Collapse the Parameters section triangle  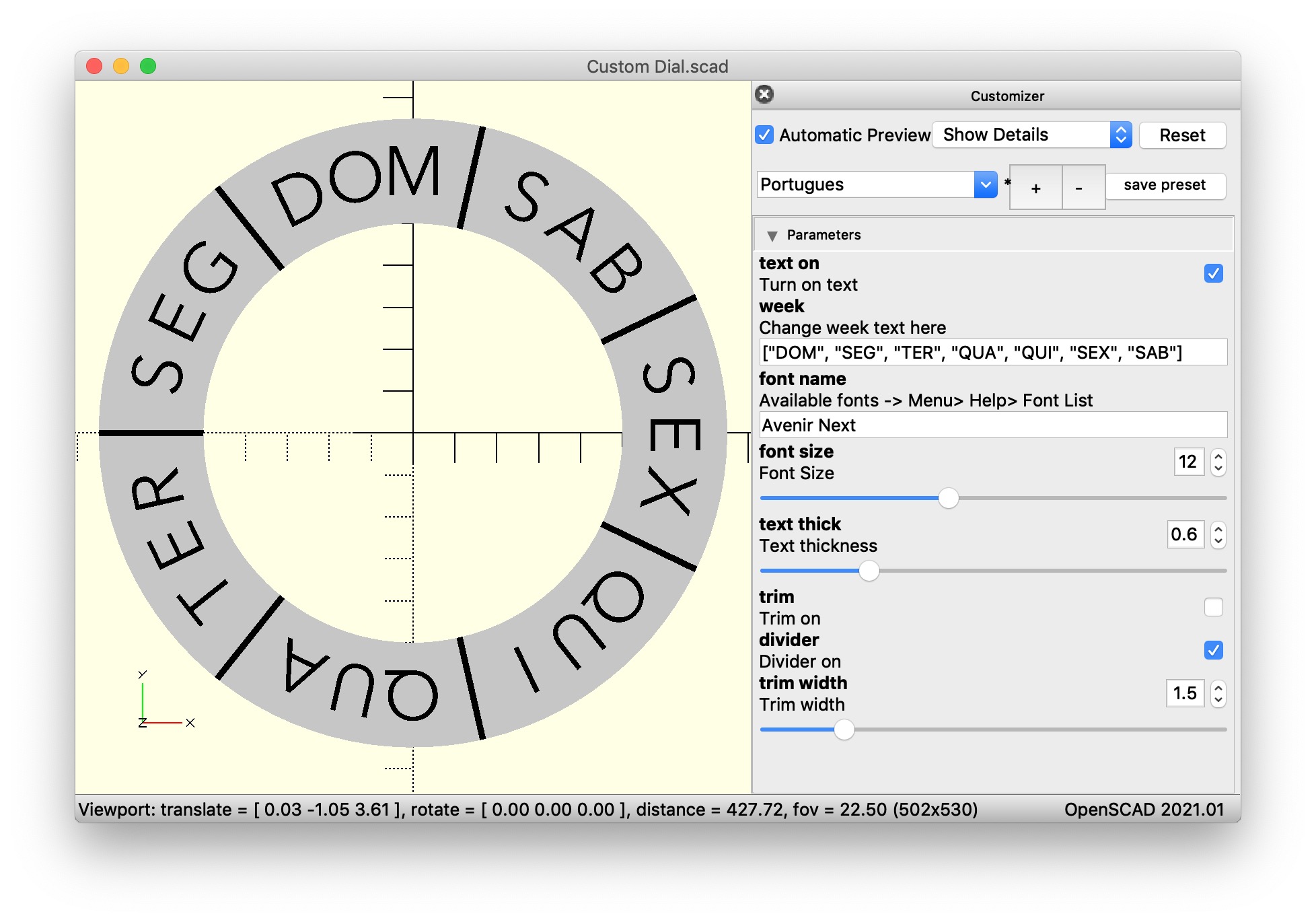click(x=772, y=236)
